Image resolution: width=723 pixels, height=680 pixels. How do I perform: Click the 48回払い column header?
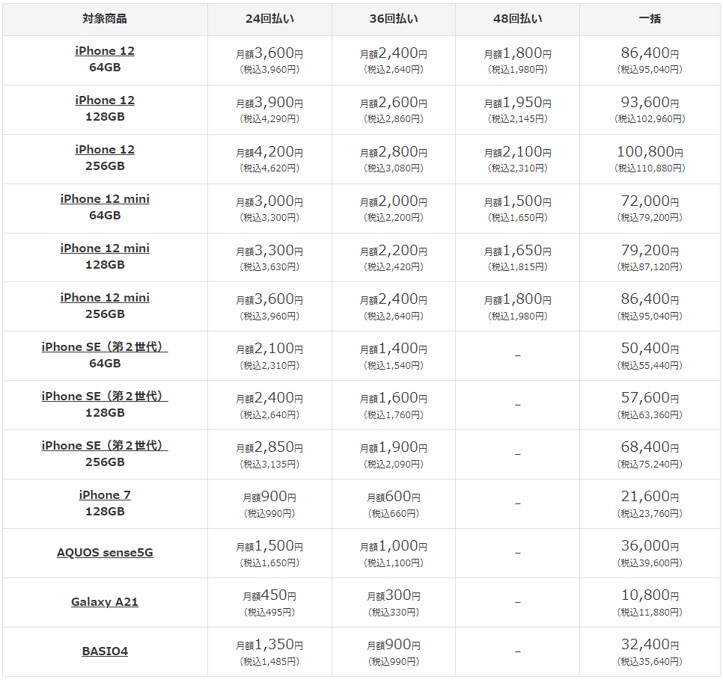point(517,19)
